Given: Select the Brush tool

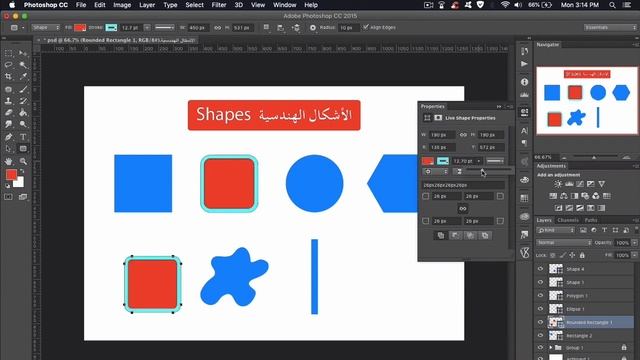Looking at the screenshot, I should [x=23, y=89].
